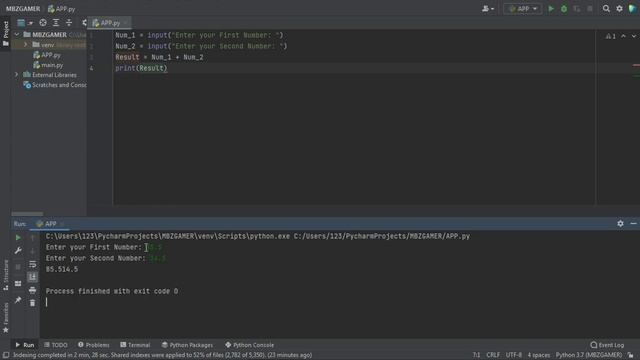Viewport: 640px width, 360px height.
Task: Toggle the Structure side tool window
Action: click(5, 275)
